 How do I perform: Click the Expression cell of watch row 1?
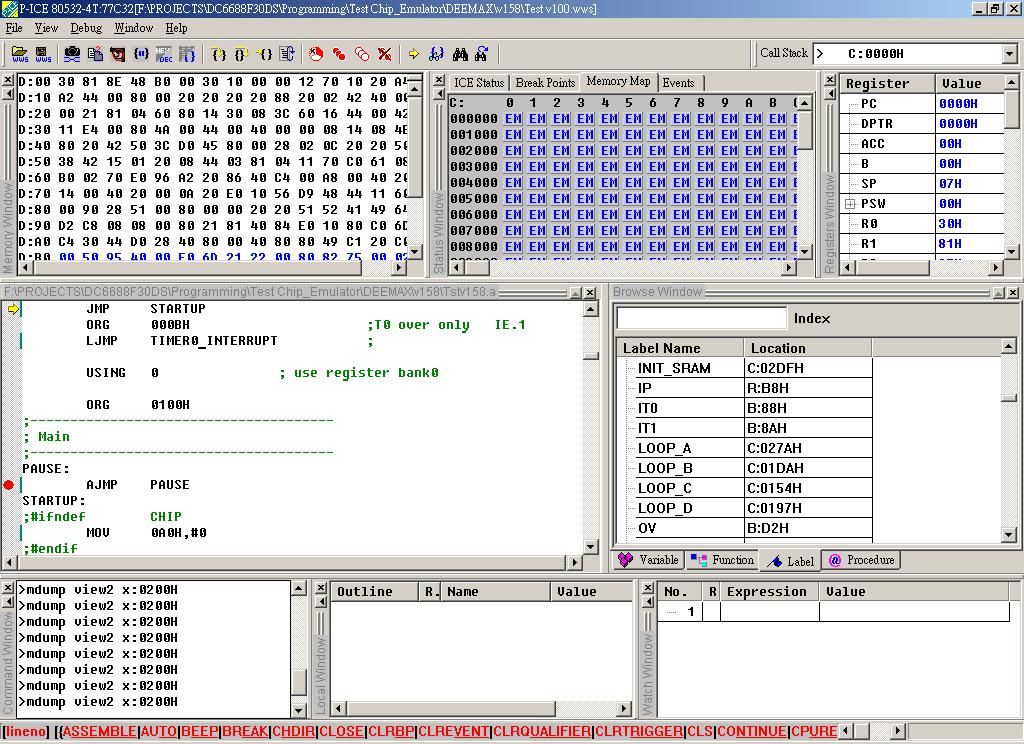[x=770, y=612]
